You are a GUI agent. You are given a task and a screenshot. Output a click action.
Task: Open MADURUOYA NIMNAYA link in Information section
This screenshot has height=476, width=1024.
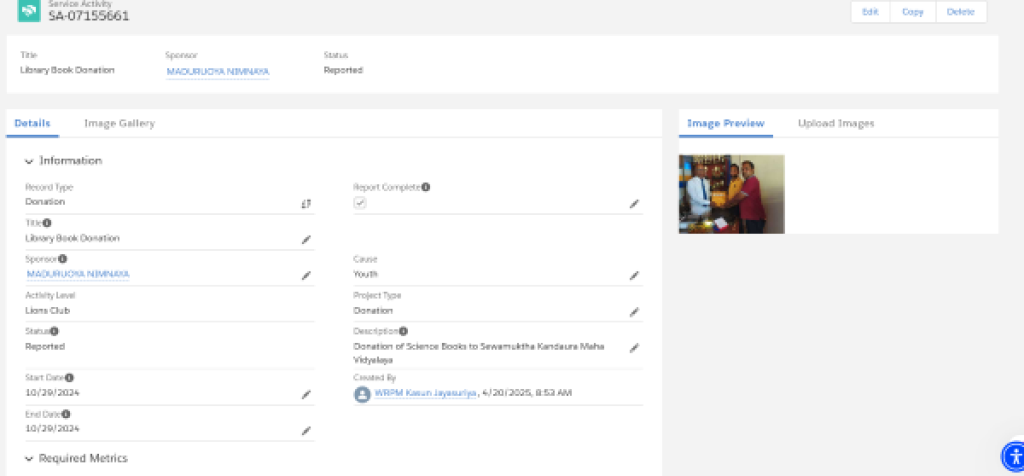tap(78, 274)
